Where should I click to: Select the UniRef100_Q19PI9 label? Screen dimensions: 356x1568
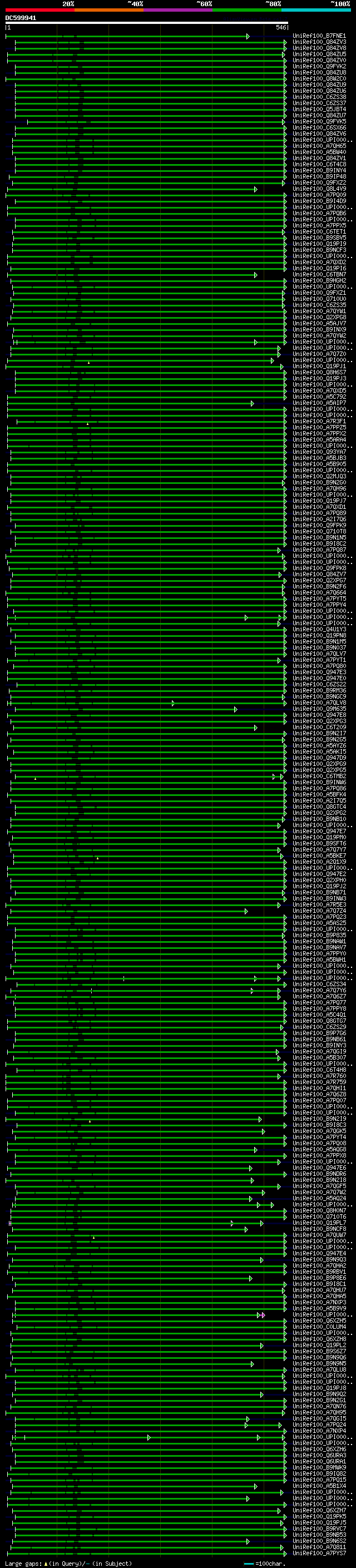click(x=319, y=244)
